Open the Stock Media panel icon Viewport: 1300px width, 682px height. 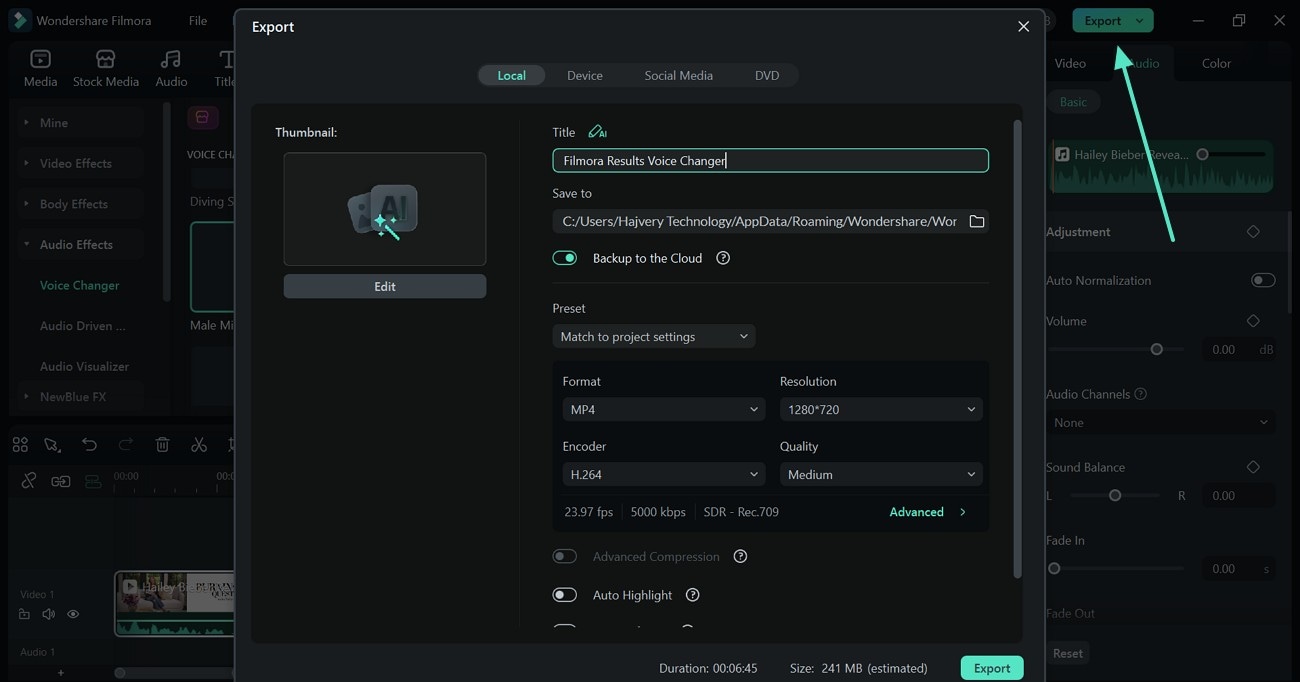[105, 68]
